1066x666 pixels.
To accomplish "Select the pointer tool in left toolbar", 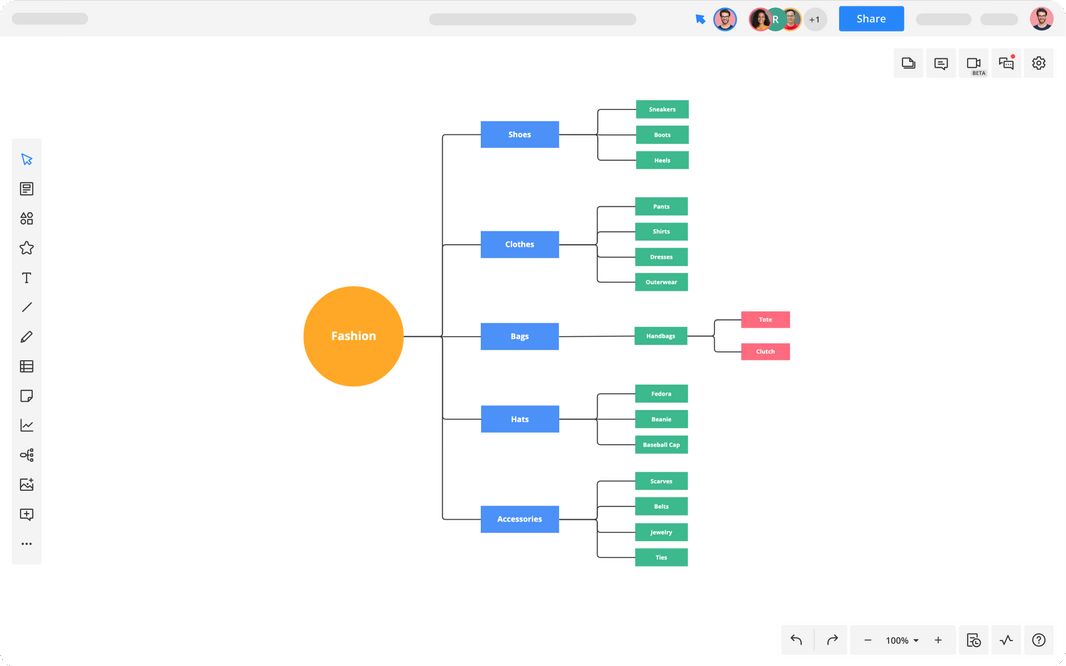I will point(27,159).
